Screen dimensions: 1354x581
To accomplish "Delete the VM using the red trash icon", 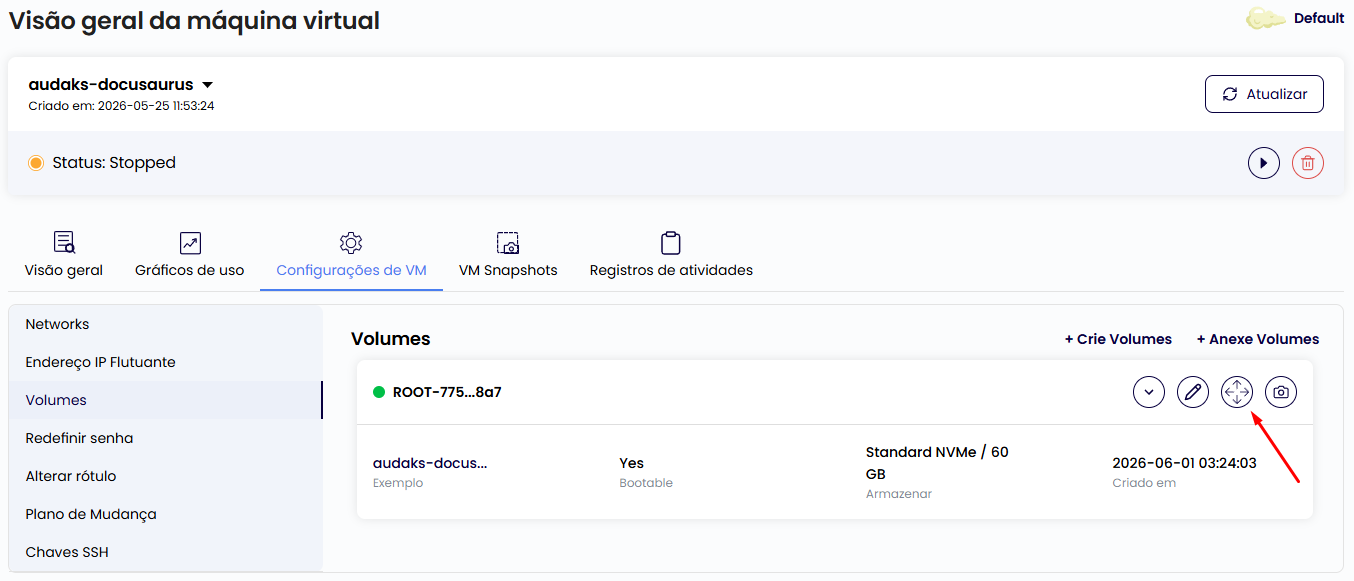I will click(1308, 163).
